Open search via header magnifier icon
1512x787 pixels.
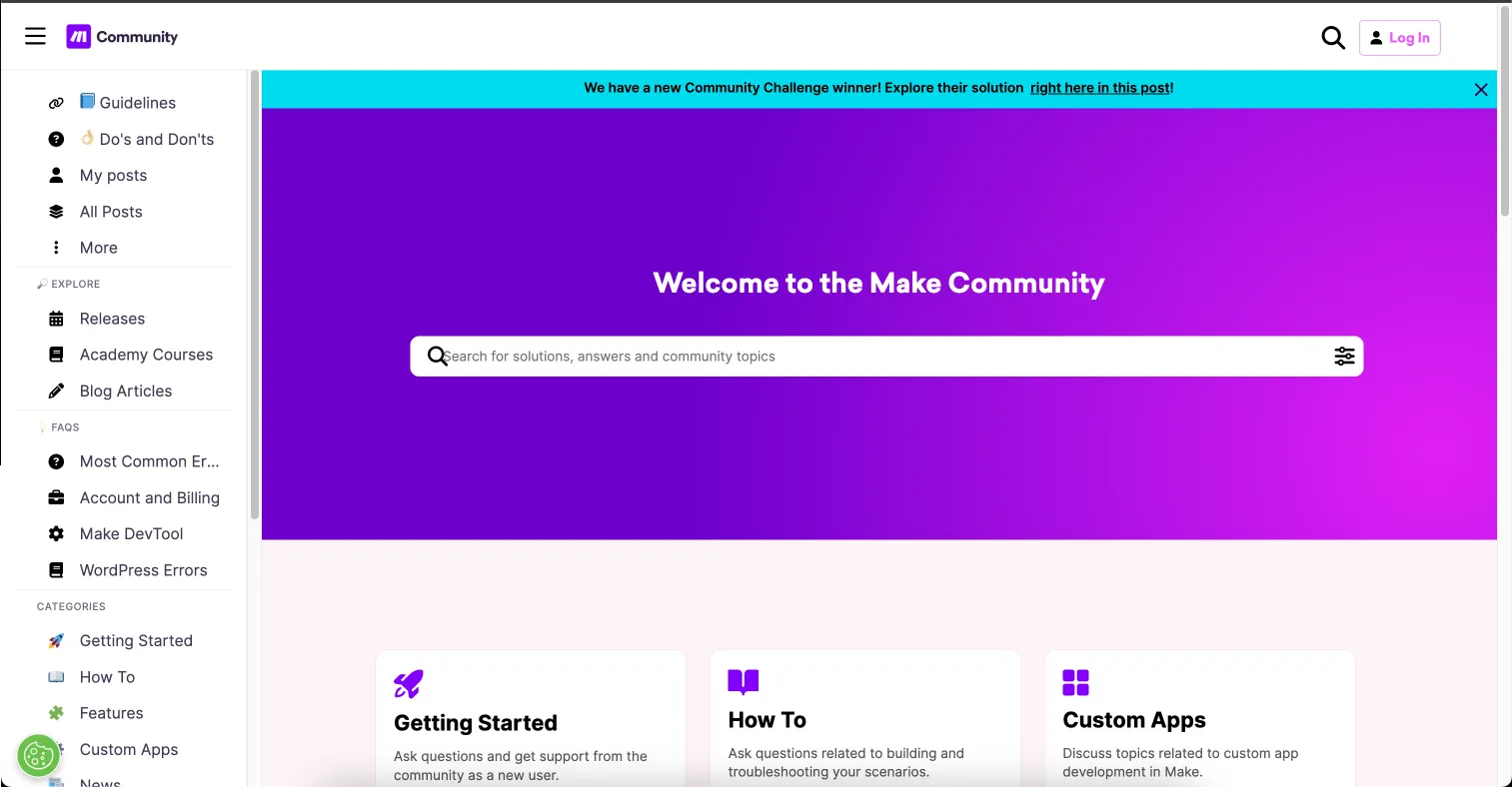click(1333, 38)
